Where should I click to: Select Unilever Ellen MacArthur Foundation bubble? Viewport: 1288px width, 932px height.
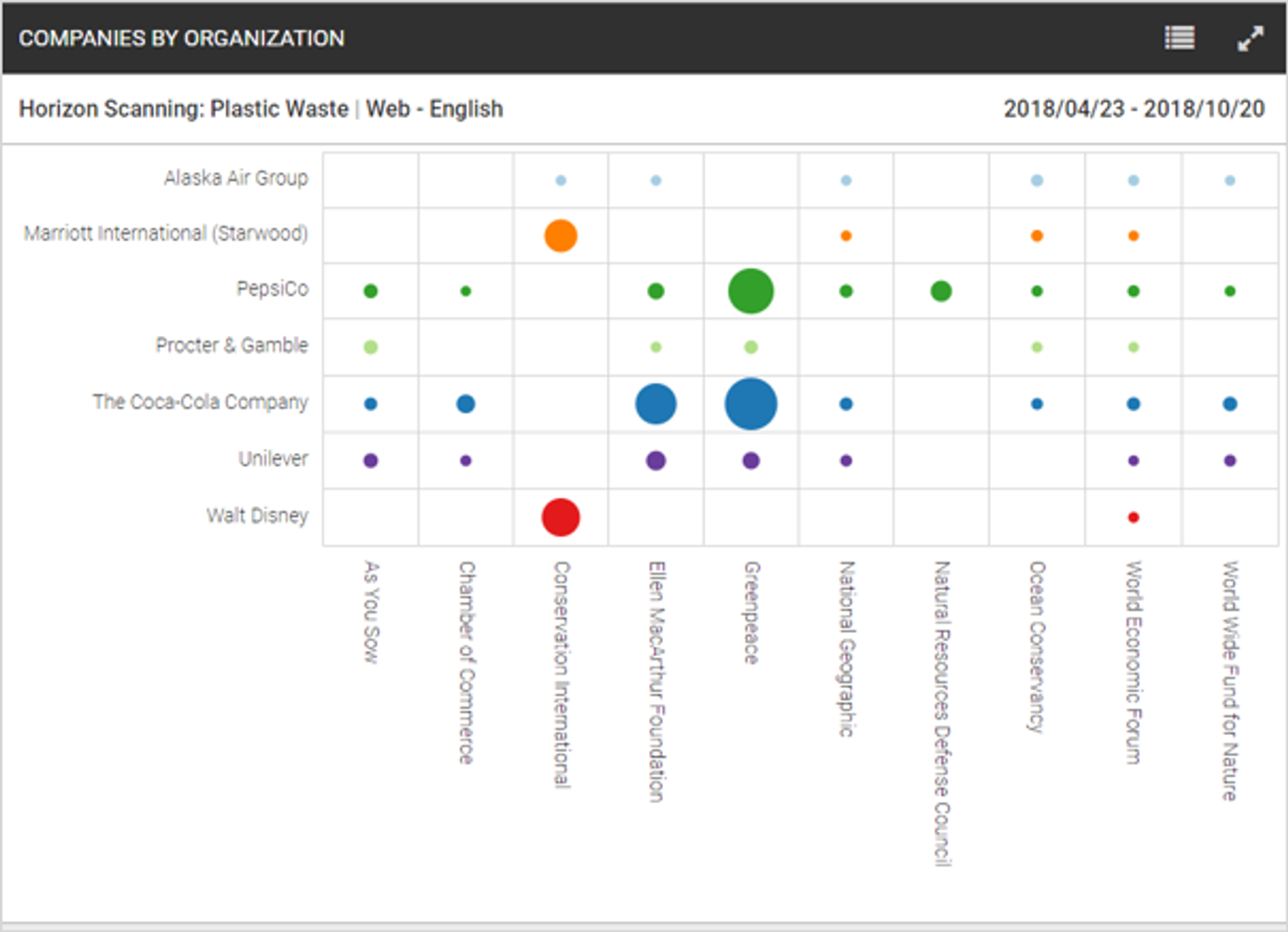pyautogui.click(x=655, y=461)
